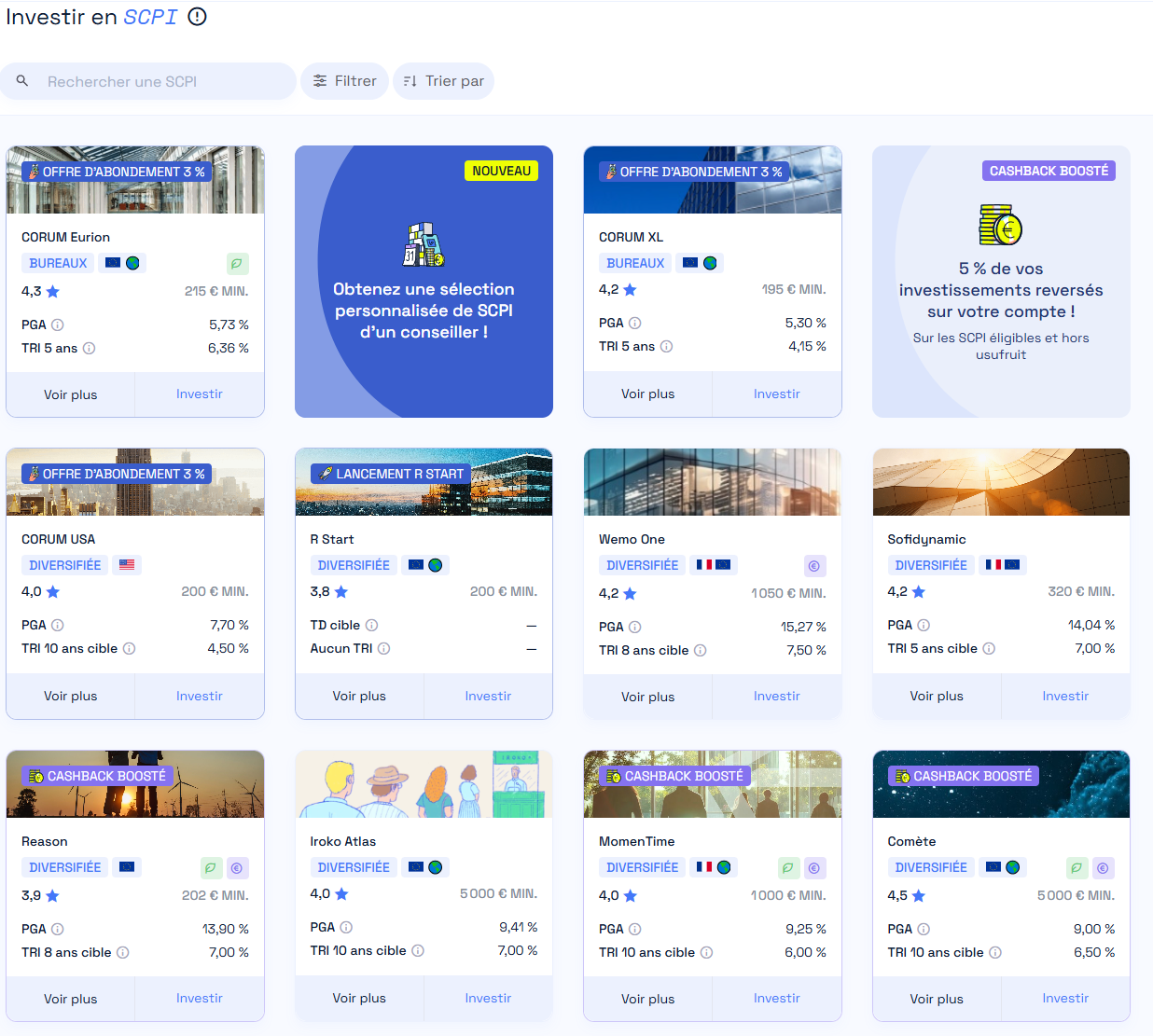Click Investir on Wemo One

777,697
